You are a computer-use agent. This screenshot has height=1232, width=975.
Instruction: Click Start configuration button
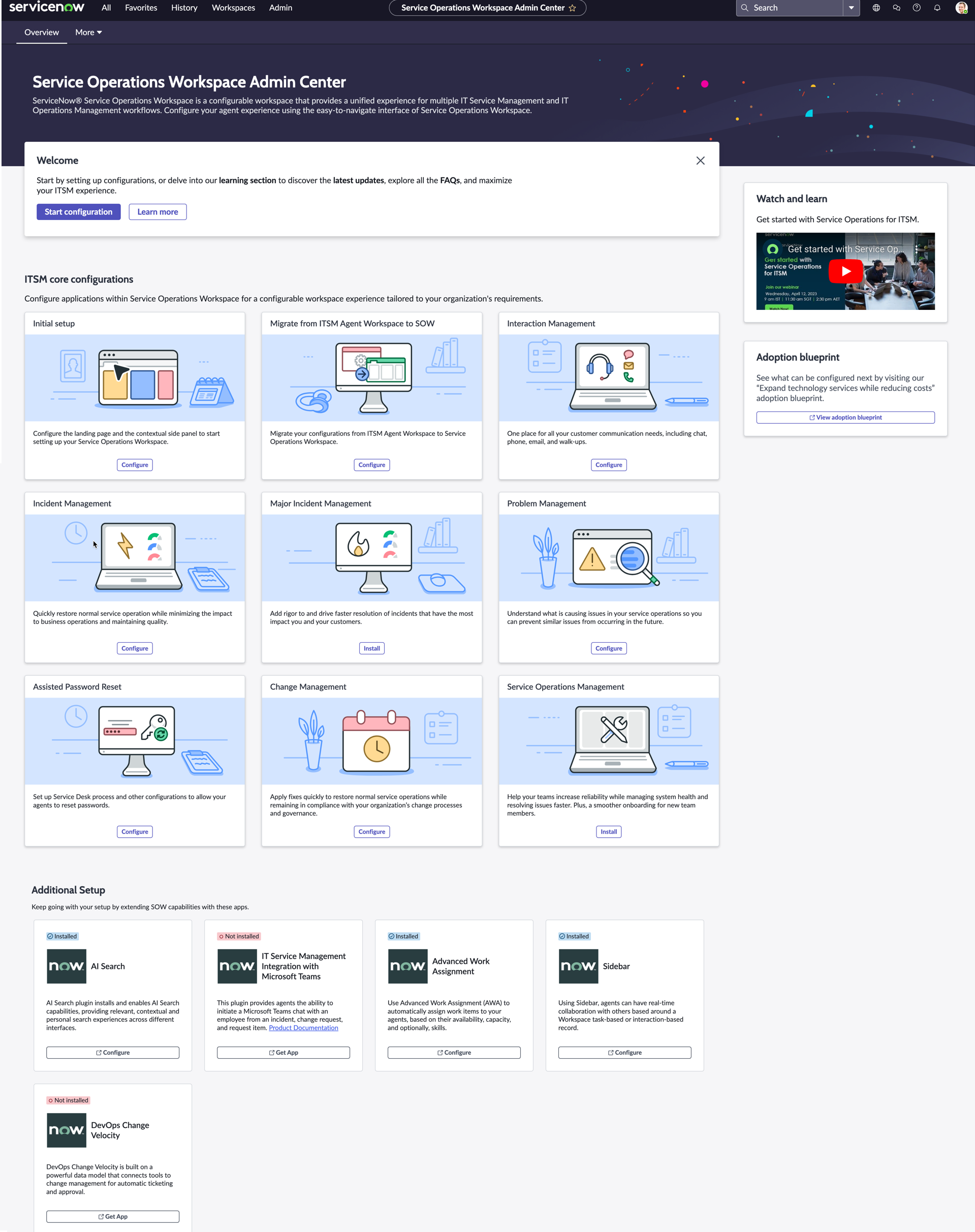pyautogui.click(x=79, y=212)
